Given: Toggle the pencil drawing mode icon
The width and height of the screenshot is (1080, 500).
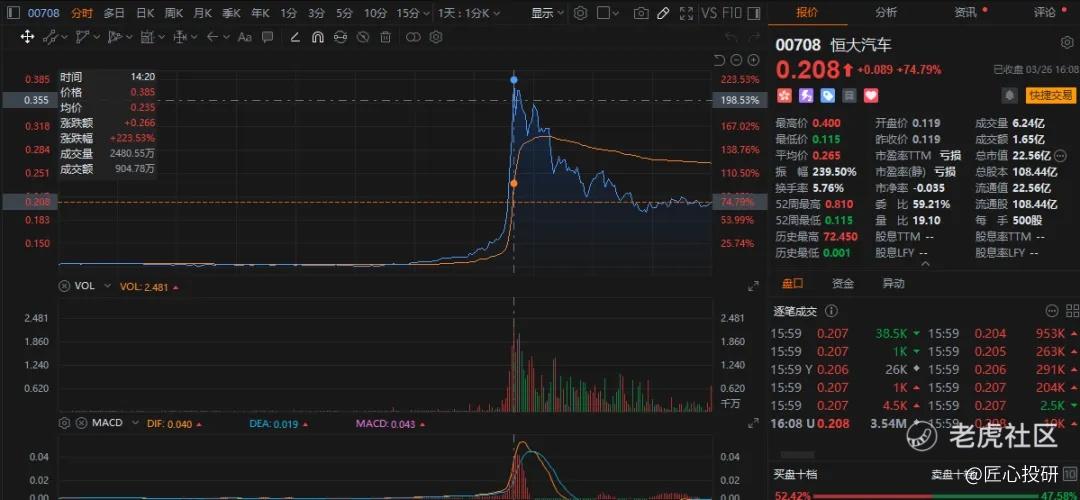Looking at the screenshot, I should 663,13.
